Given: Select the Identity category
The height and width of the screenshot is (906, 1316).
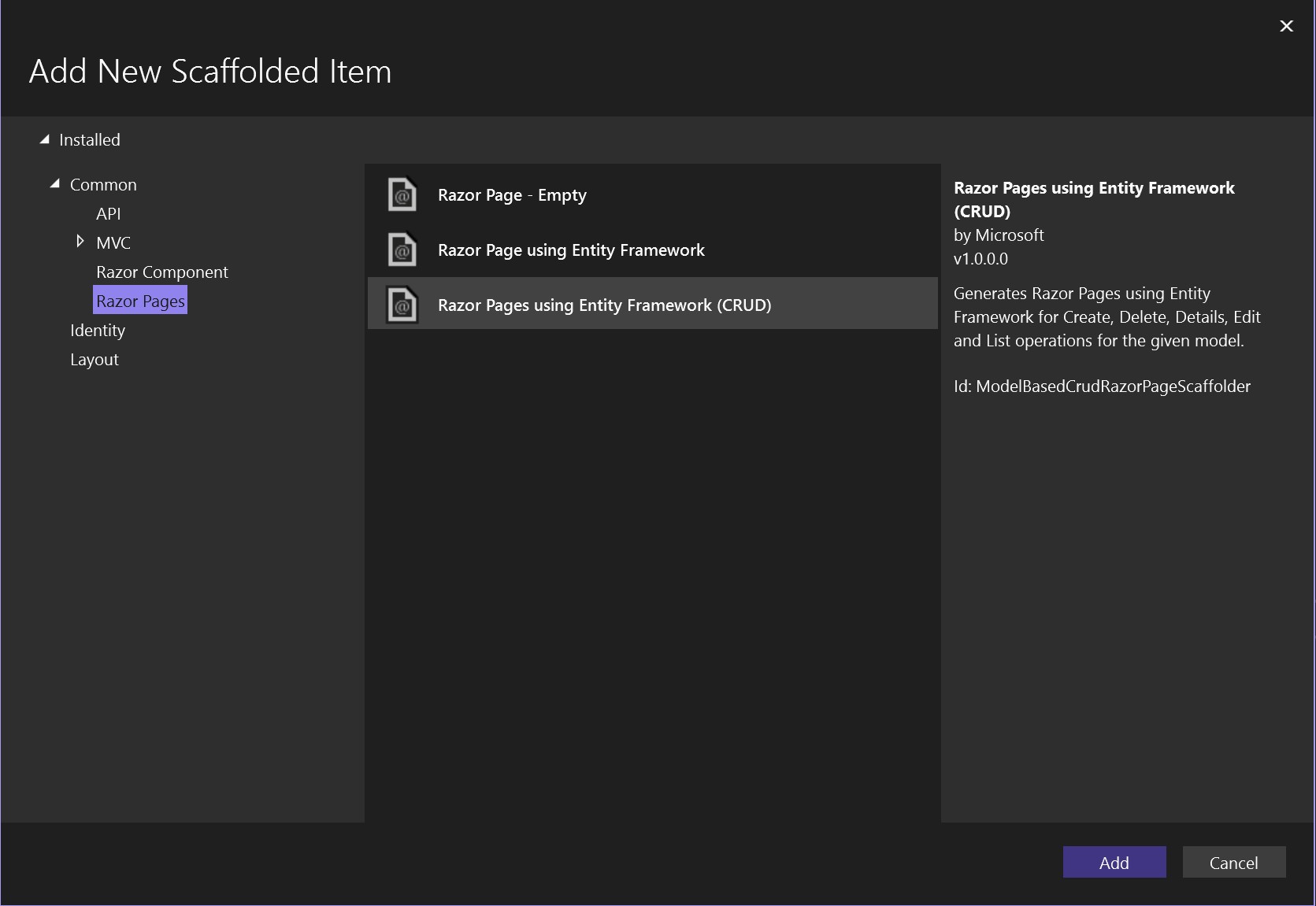Looking at the screenshot, I should click(98, 331).
